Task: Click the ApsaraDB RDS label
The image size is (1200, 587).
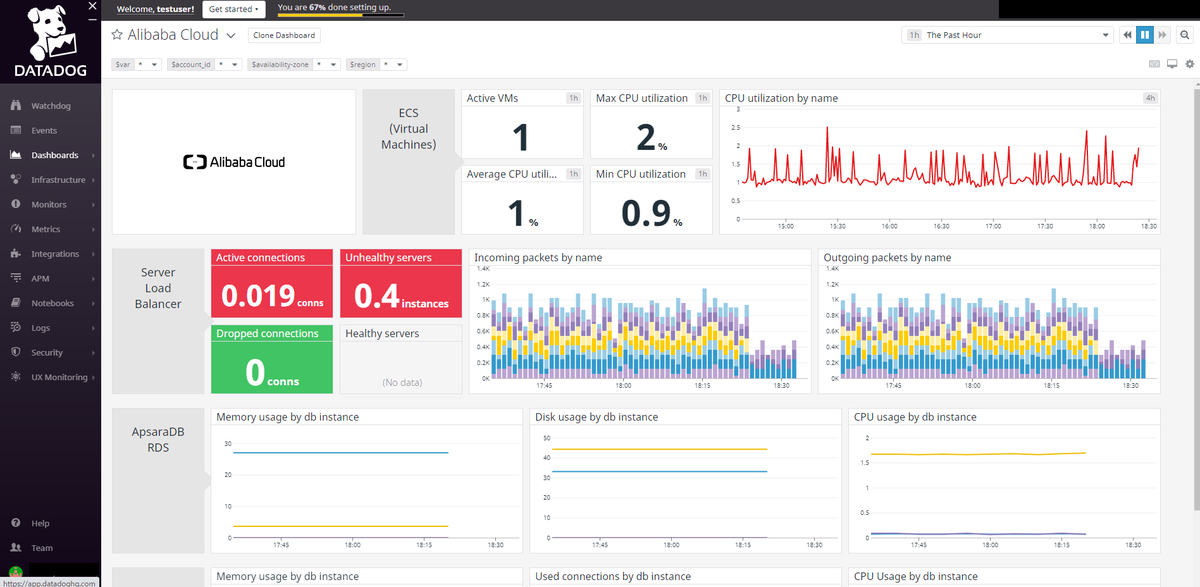Action: click(158, 440)
